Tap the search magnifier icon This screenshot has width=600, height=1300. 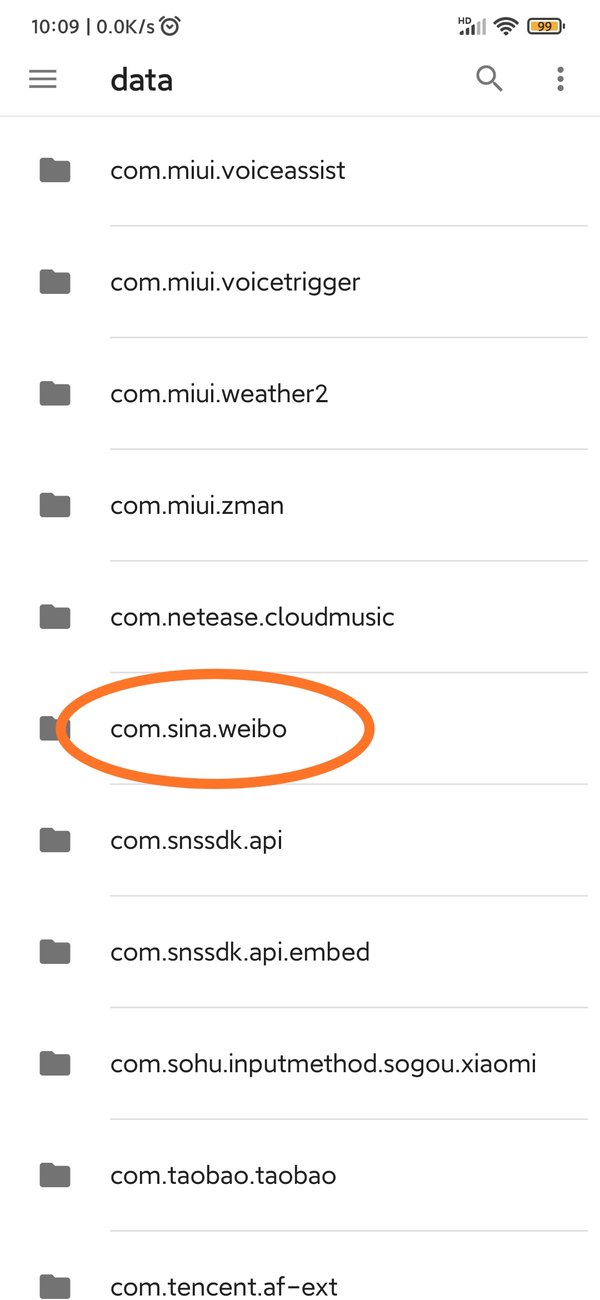(489, 79)
